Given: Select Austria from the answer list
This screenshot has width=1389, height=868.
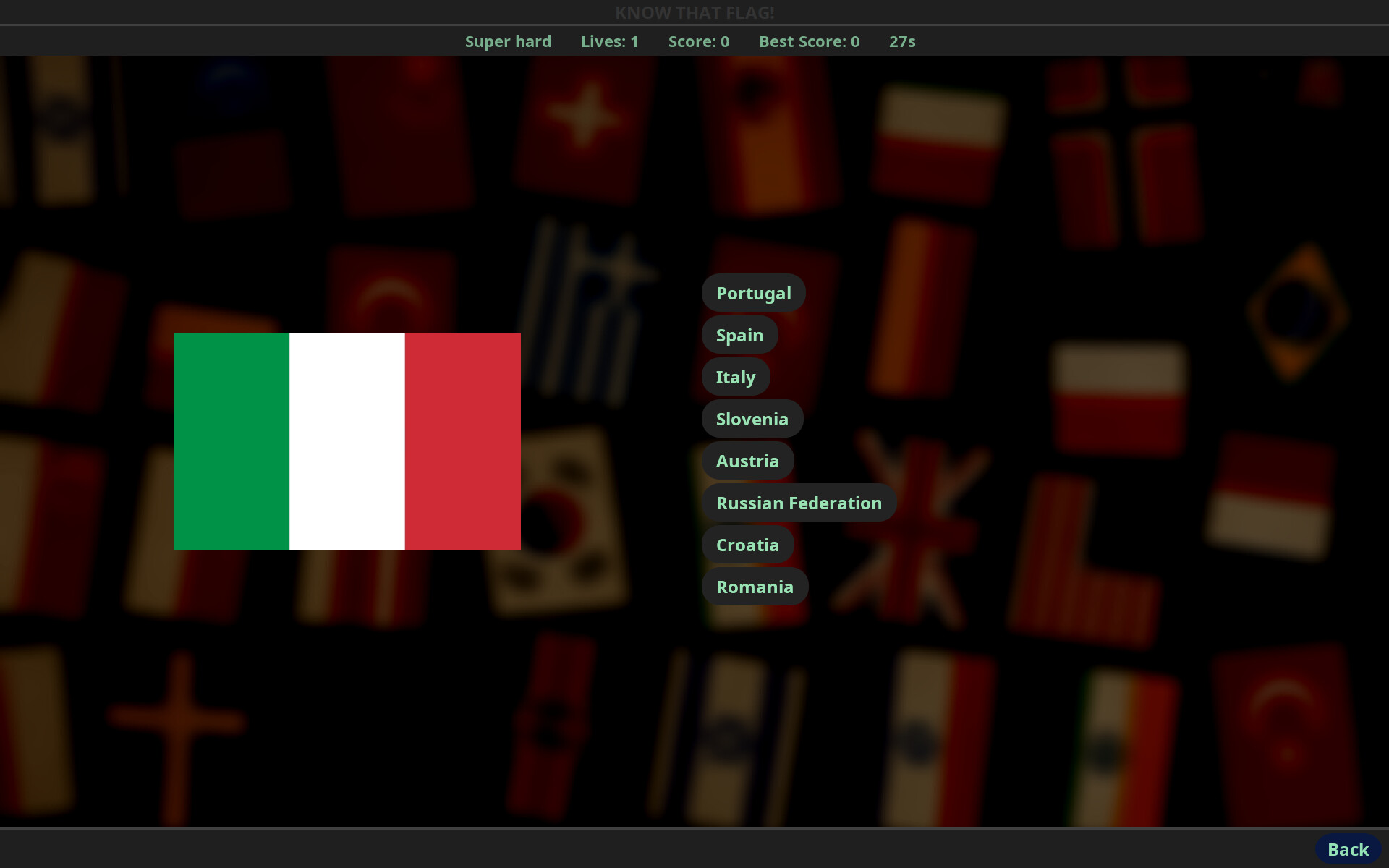Looking at the screenshot, I should pos(747,461).
